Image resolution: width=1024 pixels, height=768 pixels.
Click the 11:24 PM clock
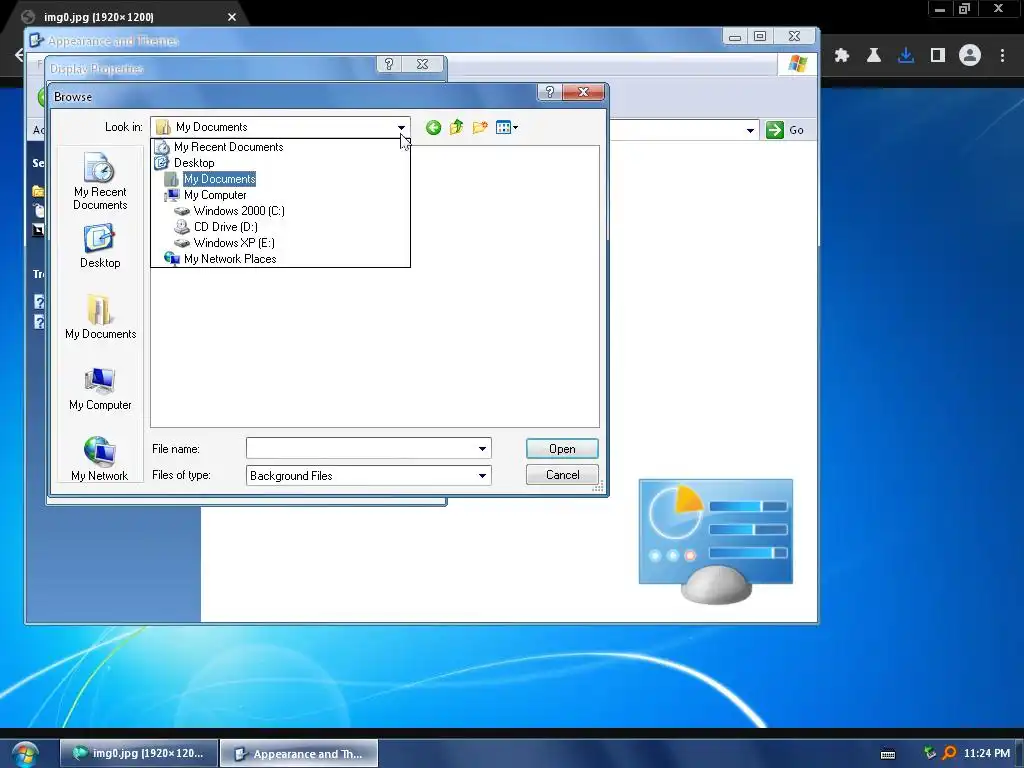click(987, 754)
